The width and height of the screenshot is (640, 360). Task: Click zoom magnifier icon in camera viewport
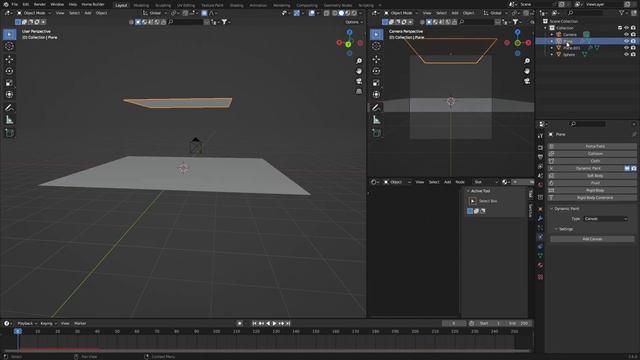(x=527, y=61)
